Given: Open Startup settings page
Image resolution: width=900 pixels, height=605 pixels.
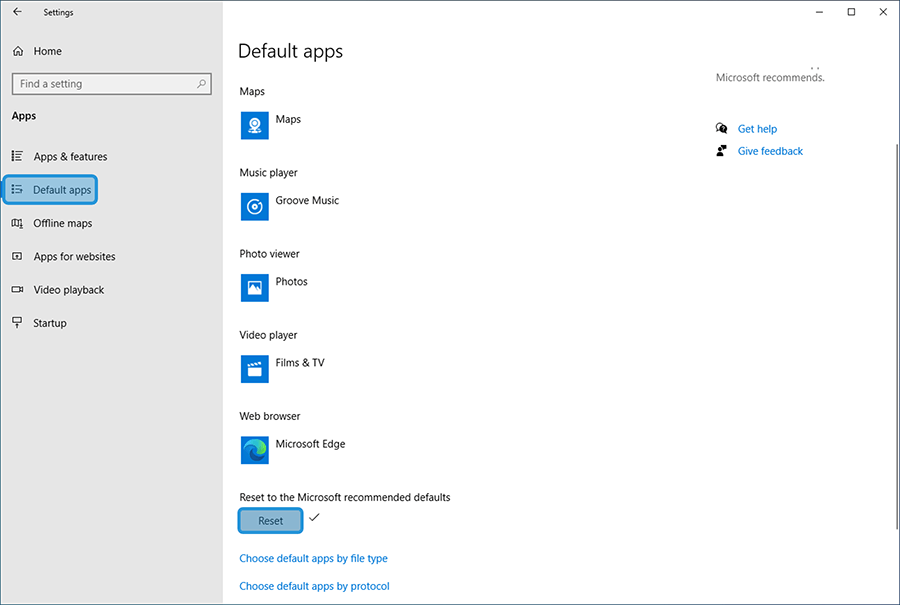Looking at the screenshot, I should (x=50, y=323).
